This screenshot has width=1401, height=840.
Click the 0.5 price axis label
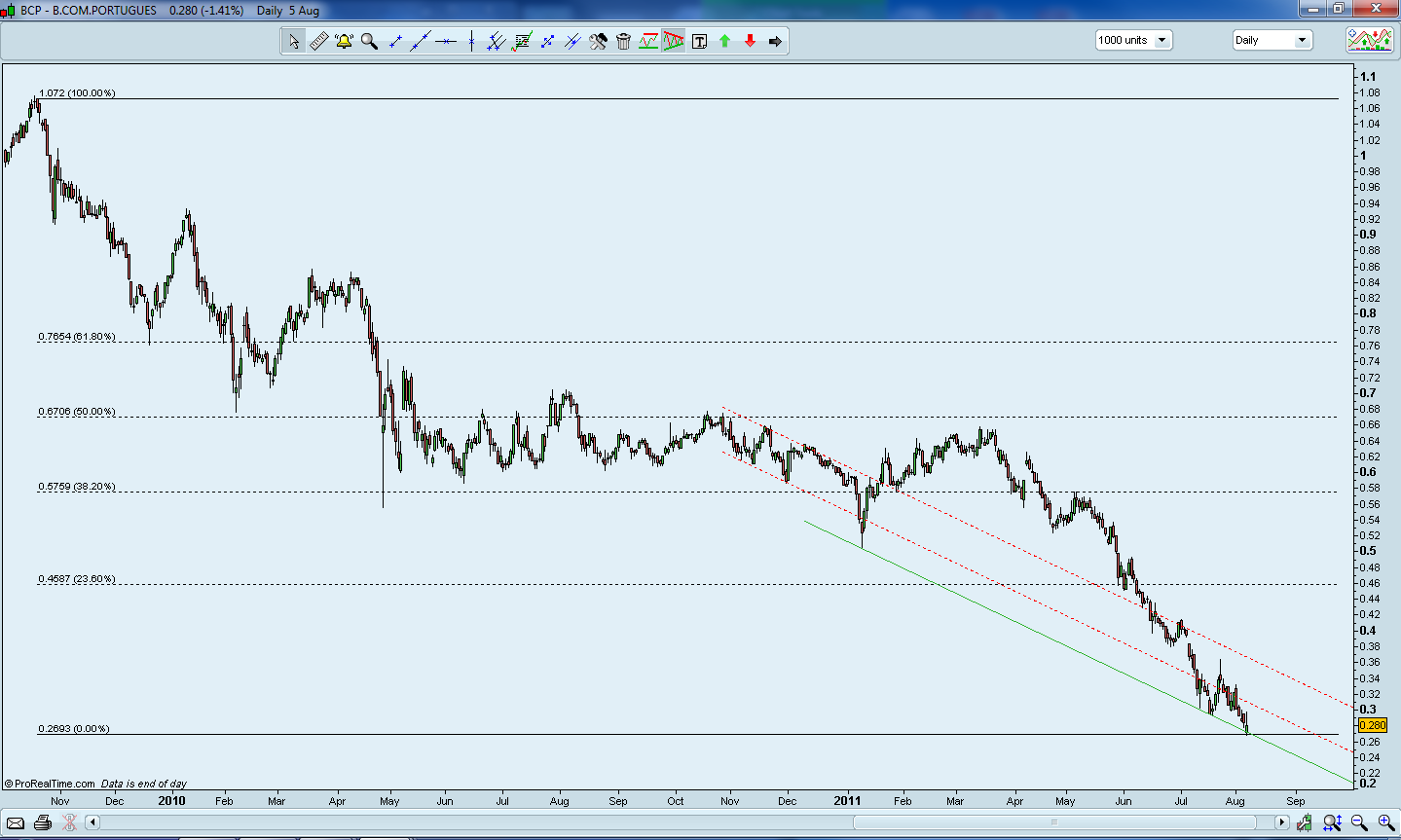pos(1368,551)
